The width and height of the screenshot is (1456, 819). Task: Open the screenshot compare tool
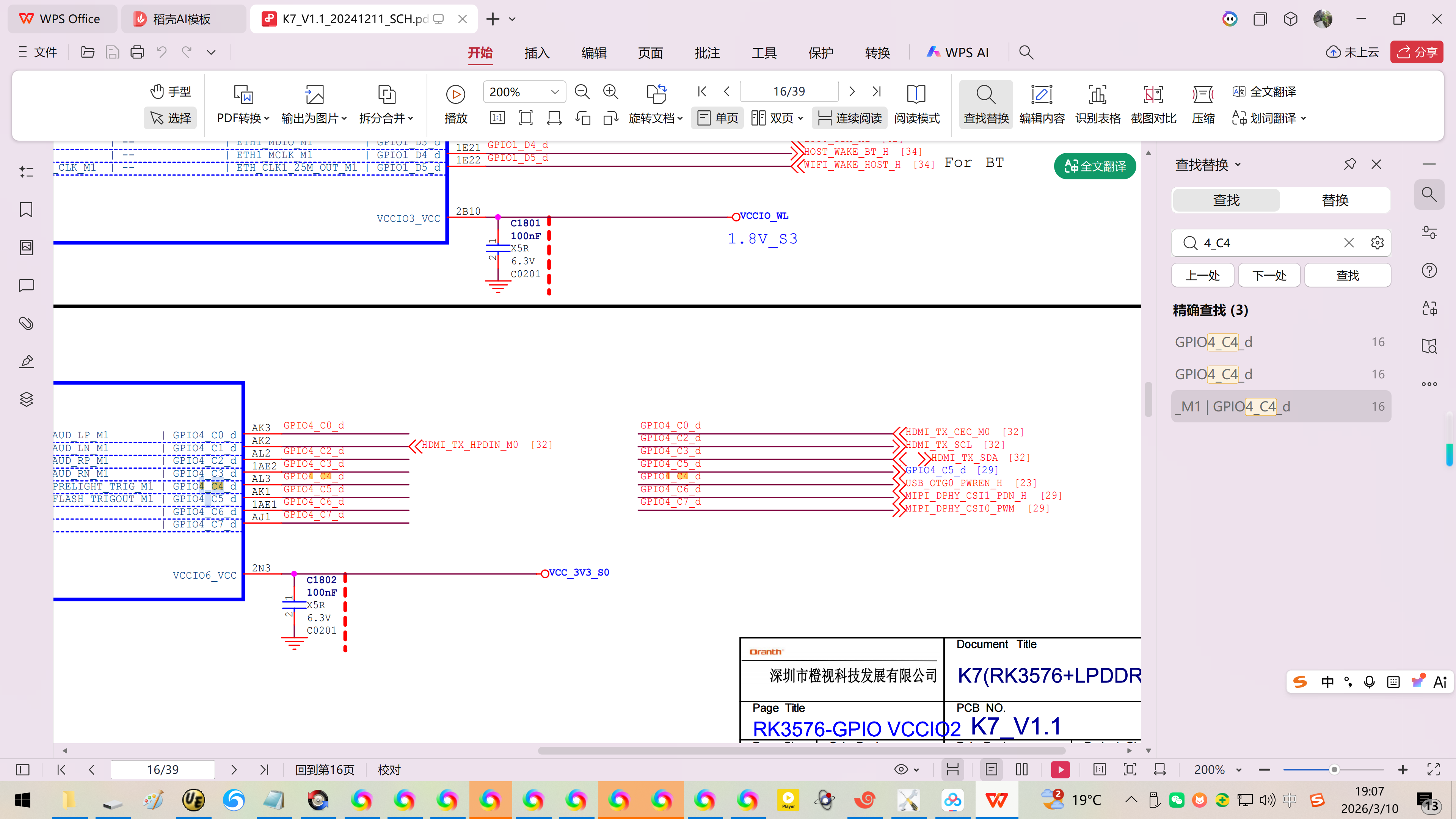[x=1153, y=104]
